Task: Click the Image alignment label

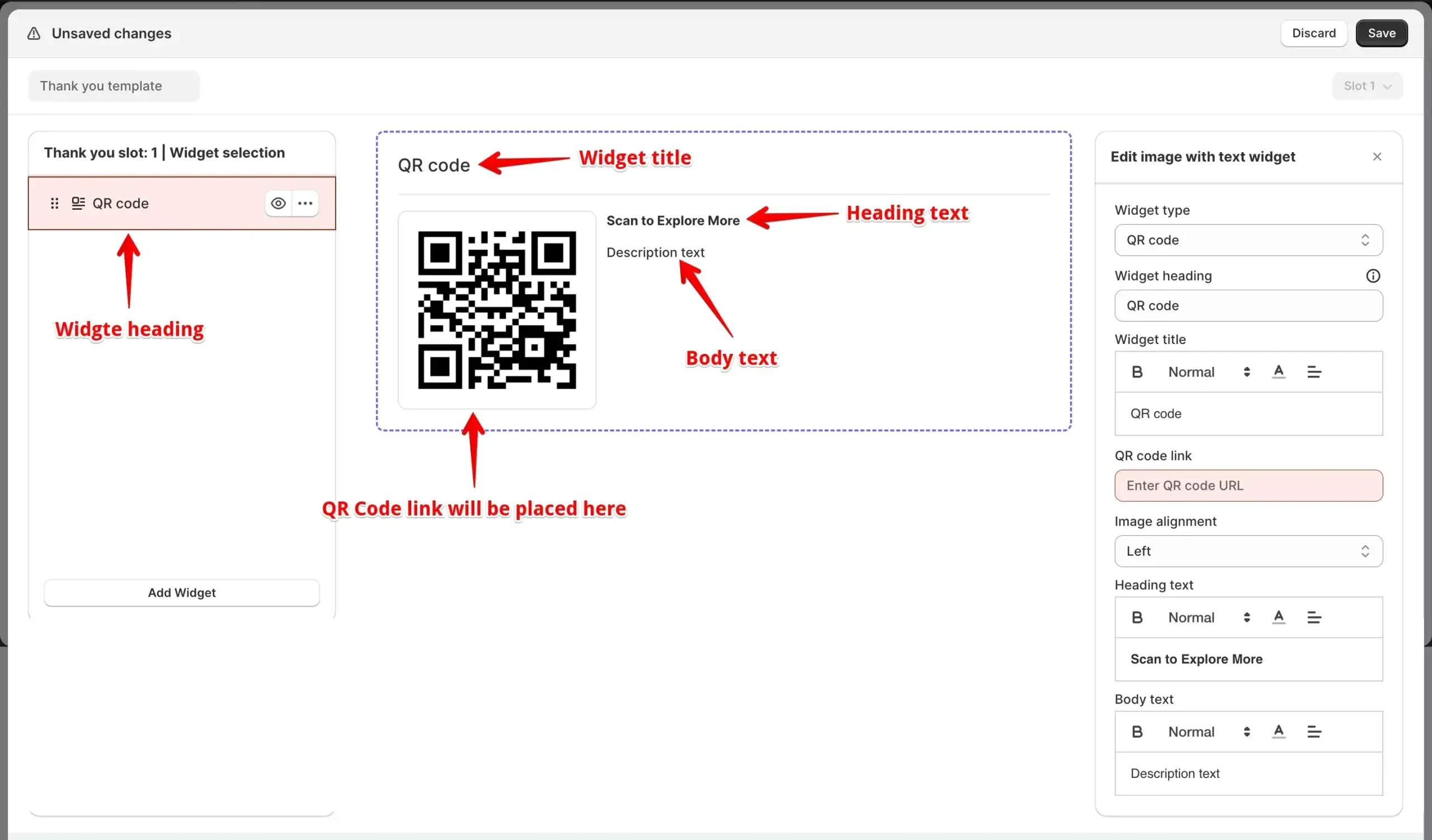Action: [1165, 521]
